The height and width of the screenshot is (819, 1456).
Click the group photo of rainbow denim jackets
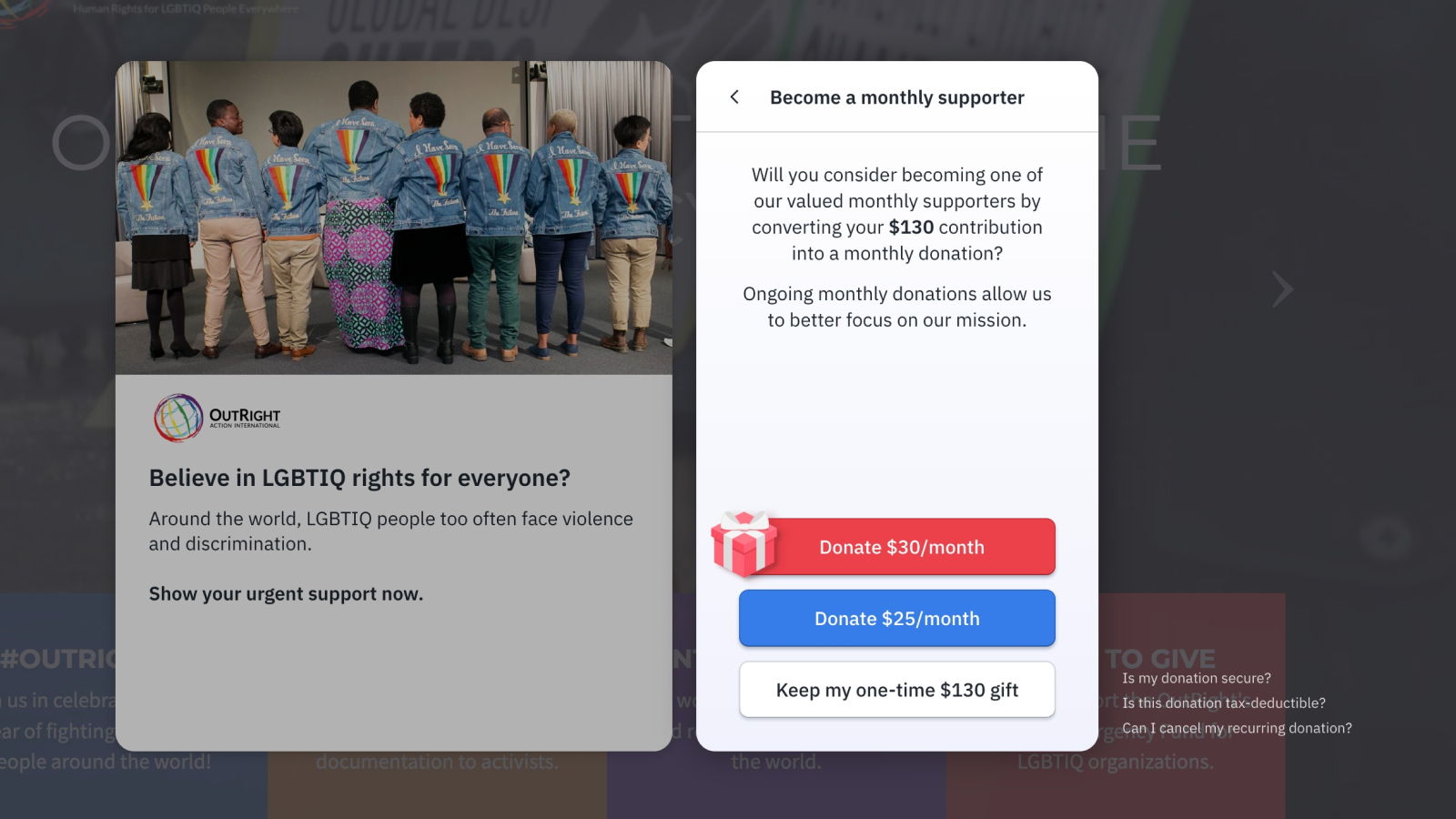point(394,217)
